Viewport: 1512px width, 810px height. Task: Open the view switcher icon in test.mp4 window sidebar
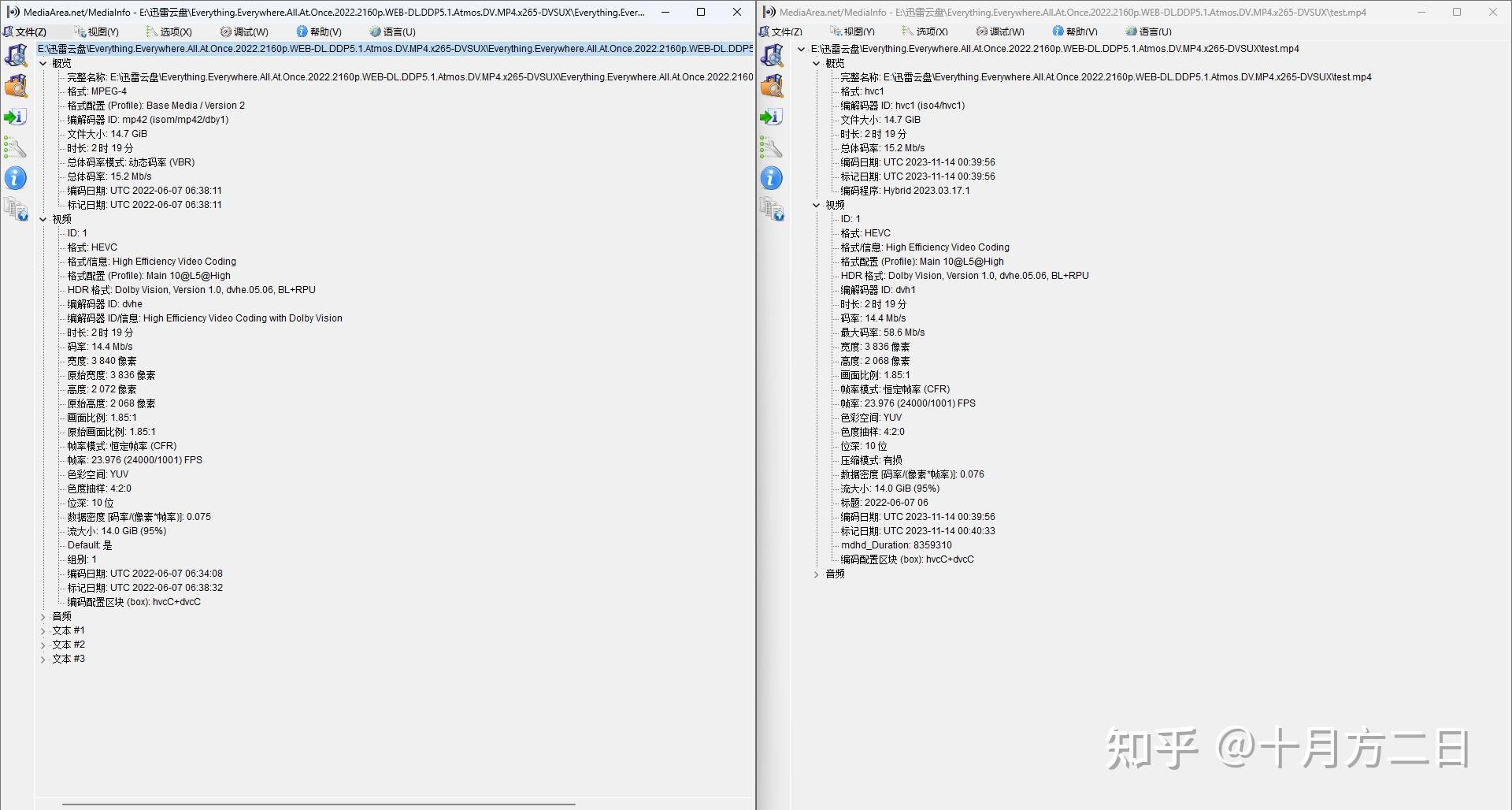point(772,210)
